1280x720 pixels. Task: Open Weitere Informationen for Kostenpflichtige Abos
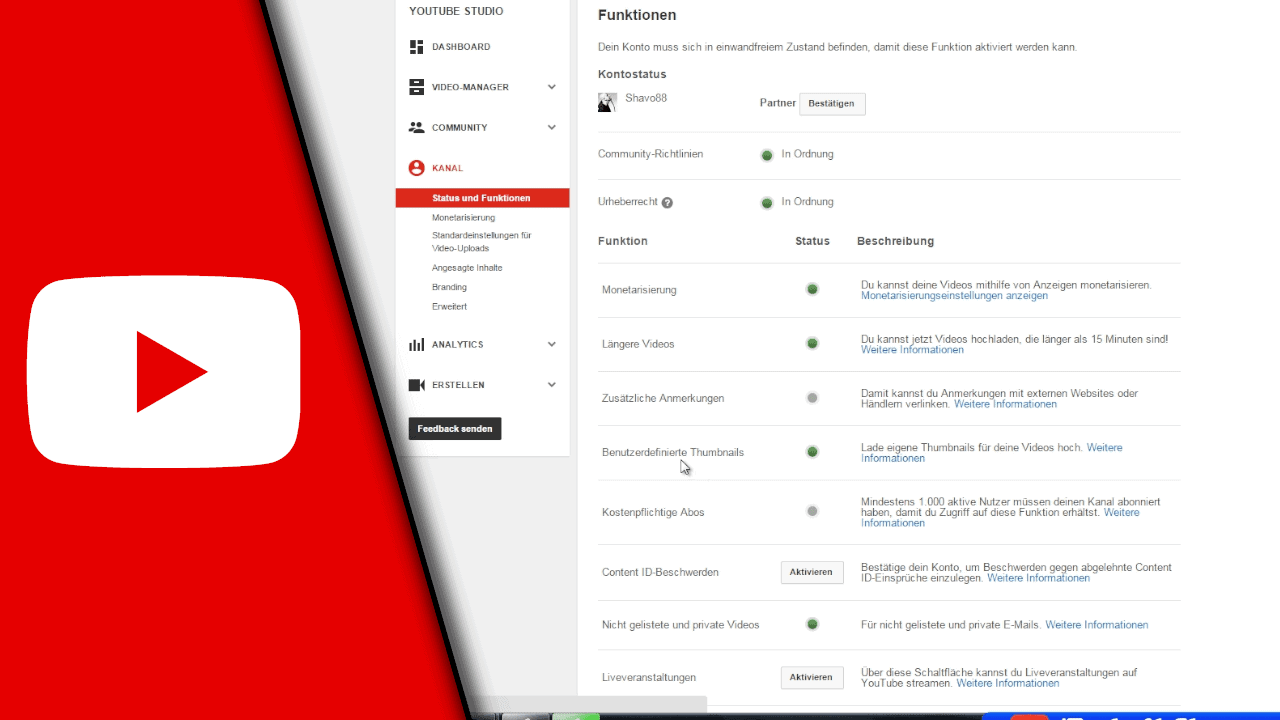(1000, 518)
